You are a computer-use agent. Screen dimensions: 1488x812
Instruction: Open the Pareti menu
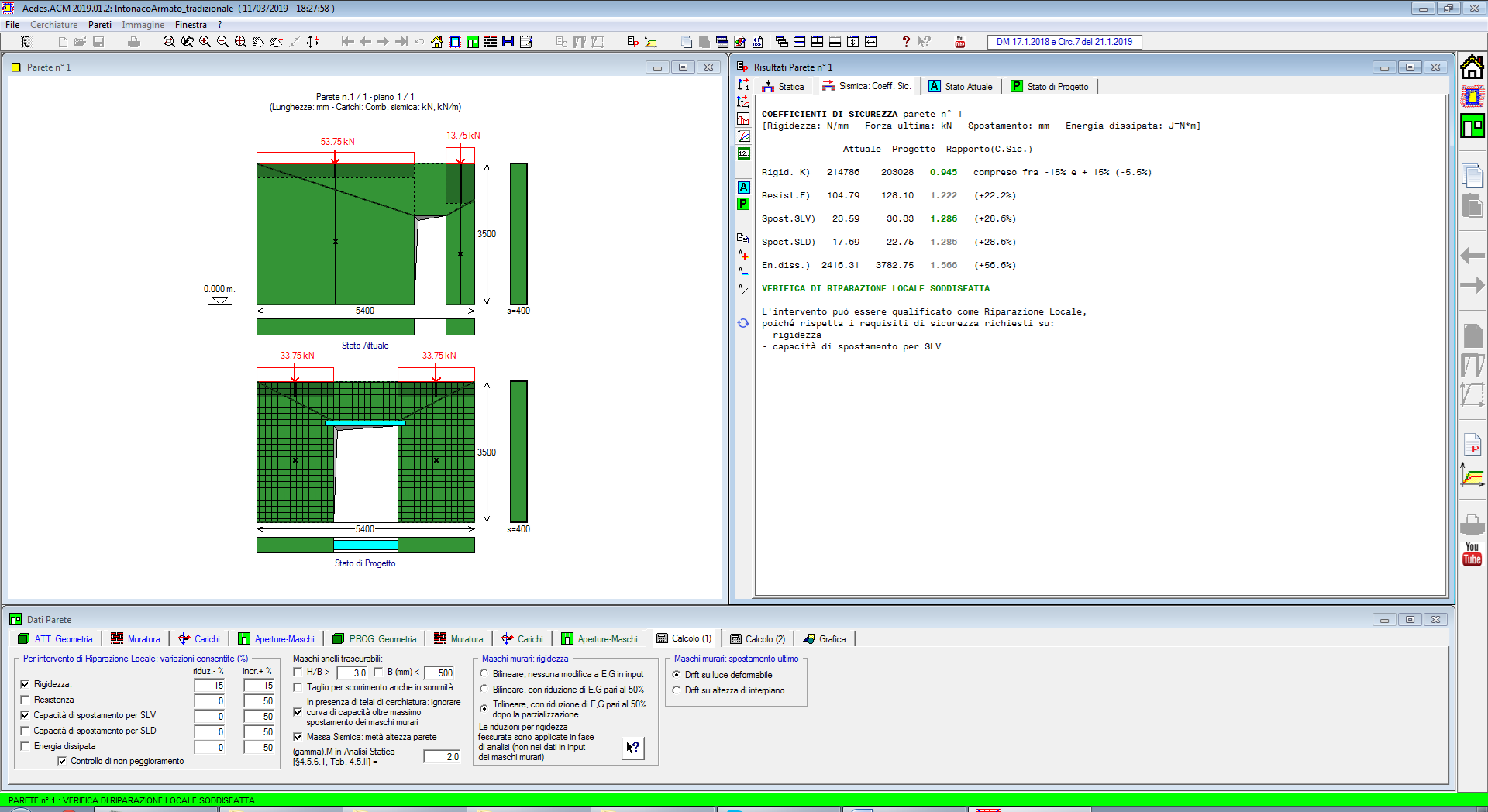coord(99,25)
